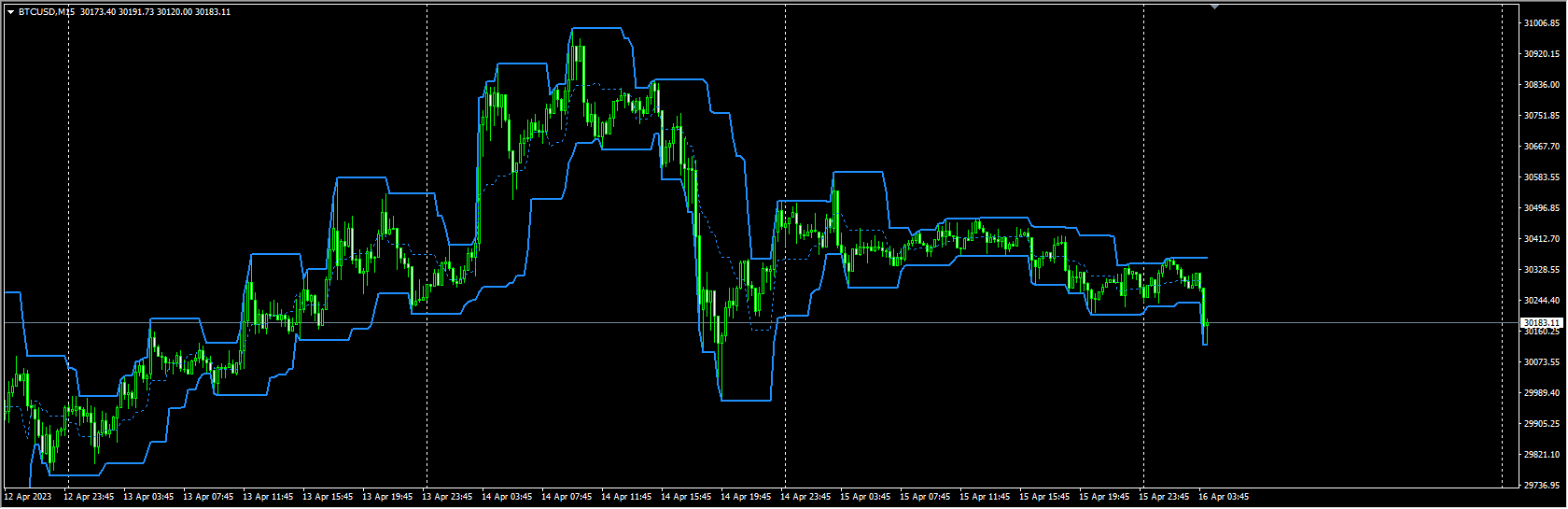Click the 13 Apr 11:45 time label
Screen dimensions: 1568x509
[268, 497]
